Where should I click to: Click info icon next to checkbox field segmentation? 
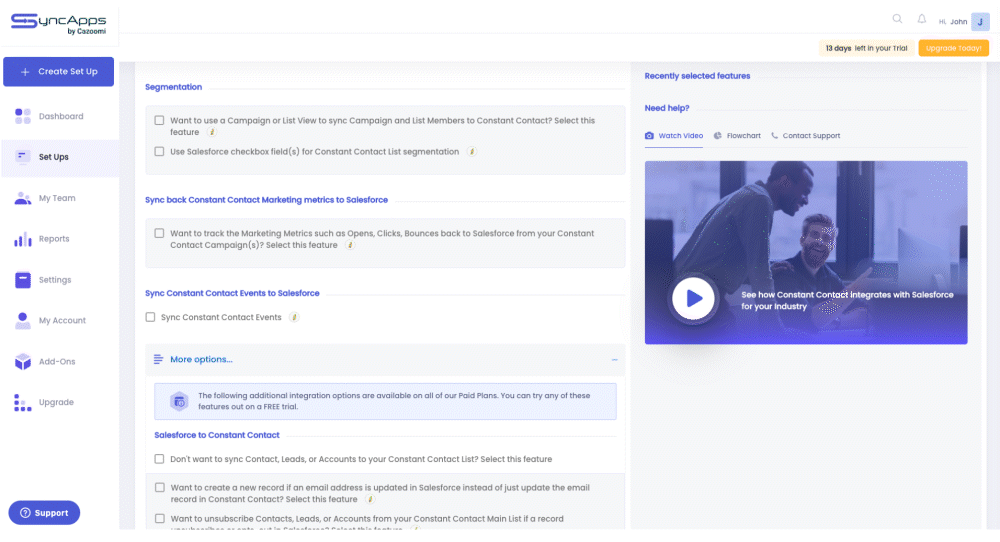(x=472, y=152)
